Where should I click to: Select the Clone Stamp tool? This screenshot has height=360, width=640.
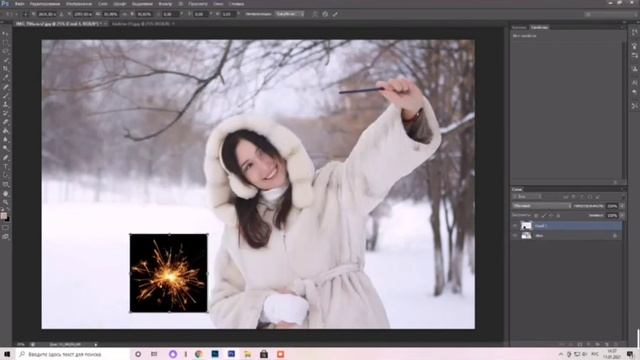click(x=5, y=104)
